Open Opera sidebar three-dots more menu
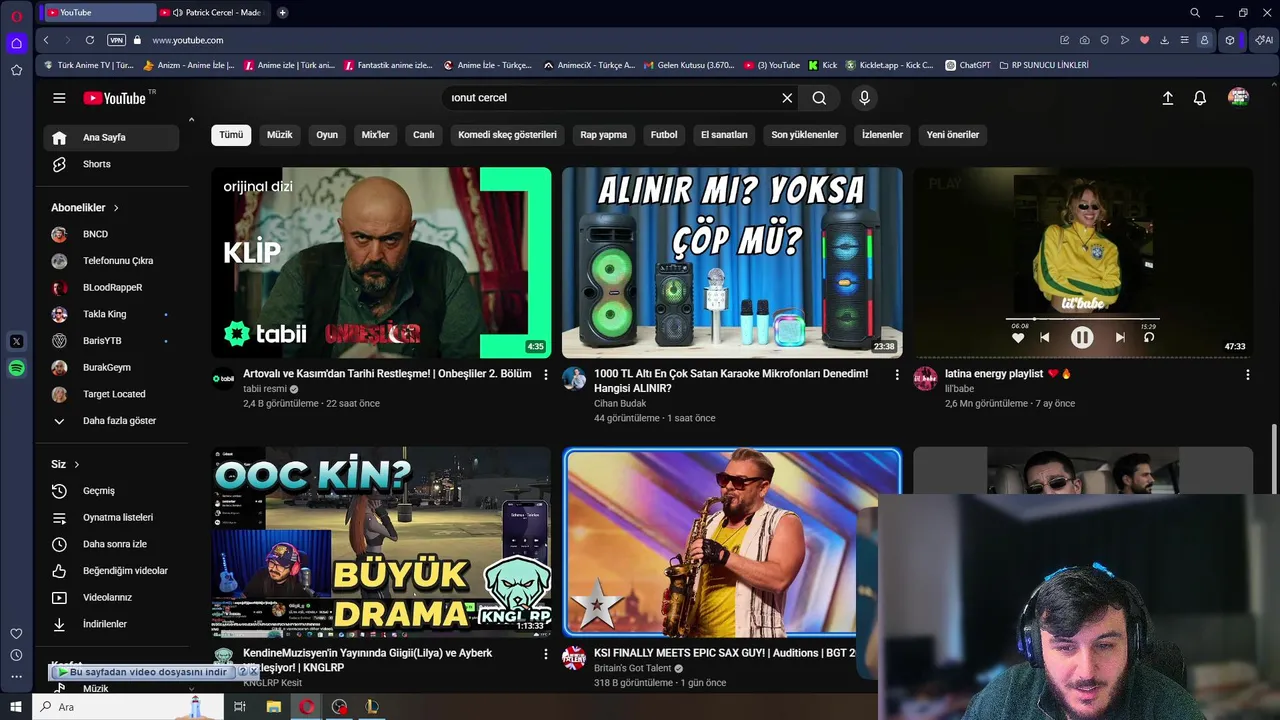 point(16,677)
